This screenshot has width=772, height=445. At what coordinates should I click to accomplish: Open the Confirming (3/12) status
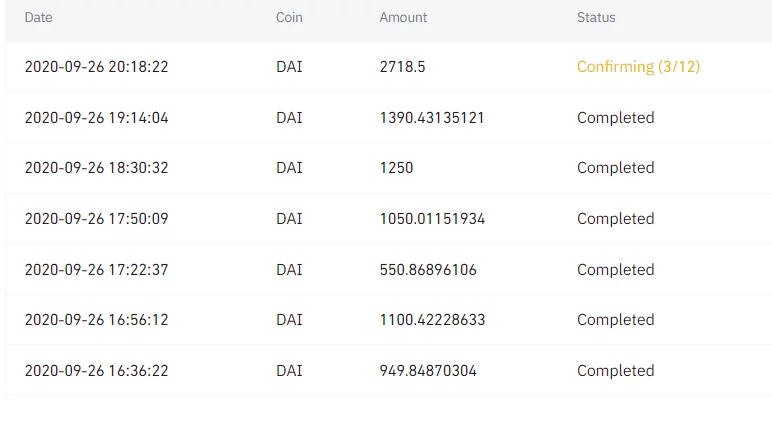638,67
